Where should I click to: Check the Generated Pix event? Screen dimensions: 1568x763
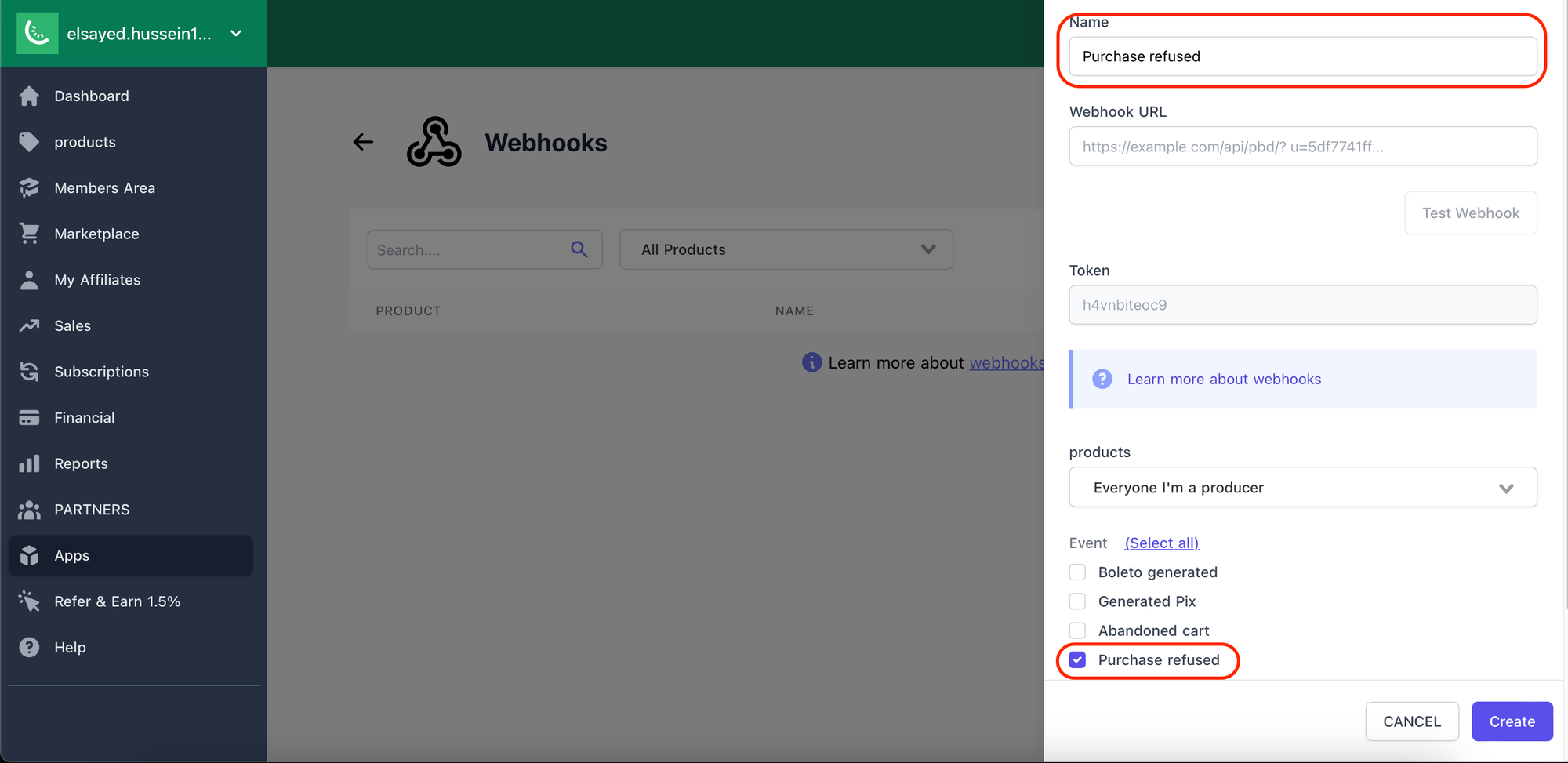(1077, 601)
